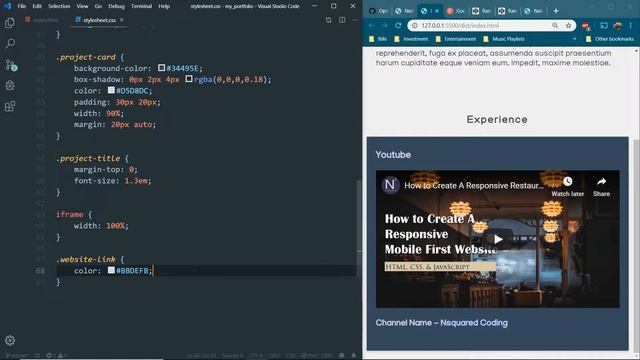This screenshot has height=360, width=640.
Task: Click the browser back arrow
Action: 371,25
